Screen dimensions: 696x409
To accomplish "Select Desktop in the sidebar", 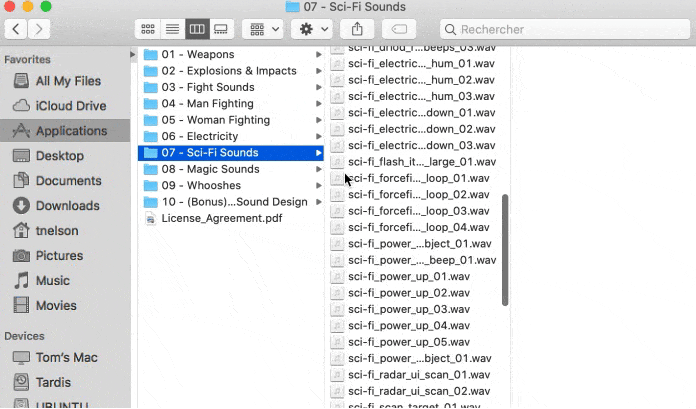I will point(59,156).
